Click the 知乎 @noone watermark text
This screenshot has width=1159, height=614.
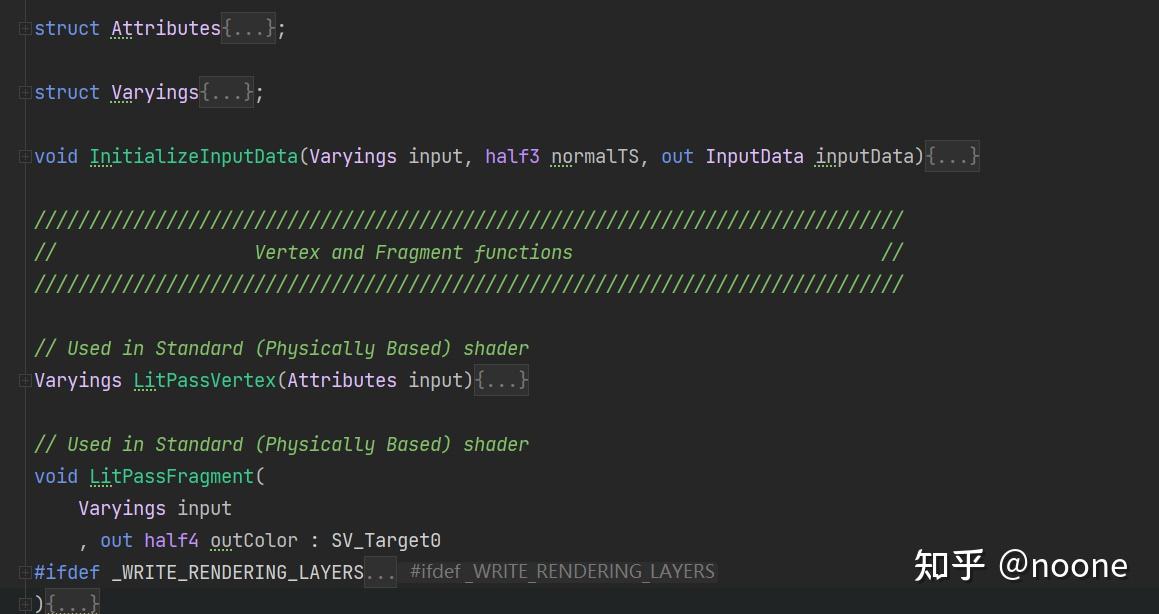(1021, 565)
